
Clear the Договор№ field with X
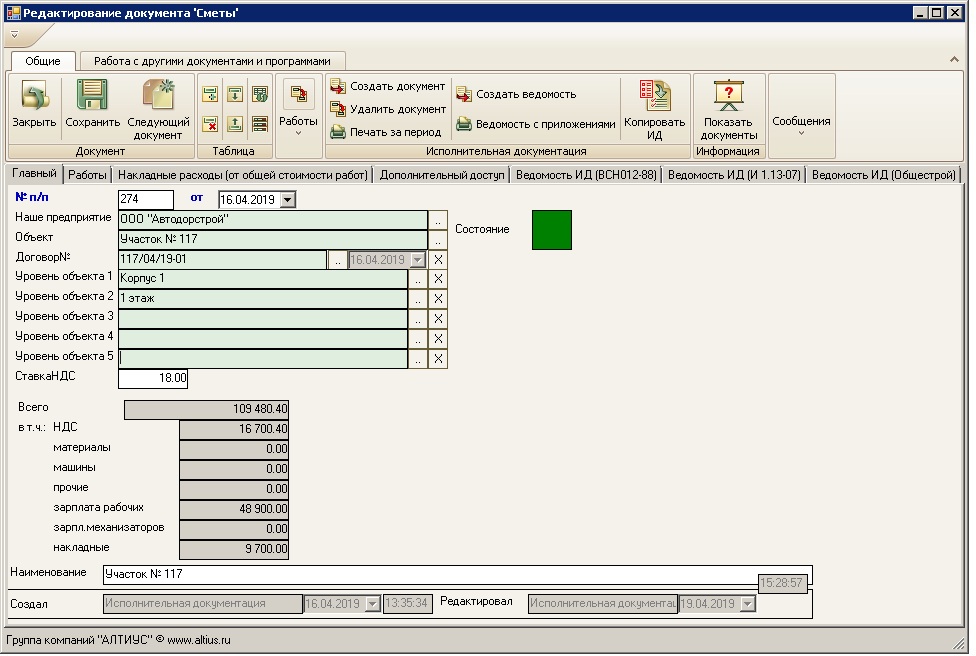[438, 260]
